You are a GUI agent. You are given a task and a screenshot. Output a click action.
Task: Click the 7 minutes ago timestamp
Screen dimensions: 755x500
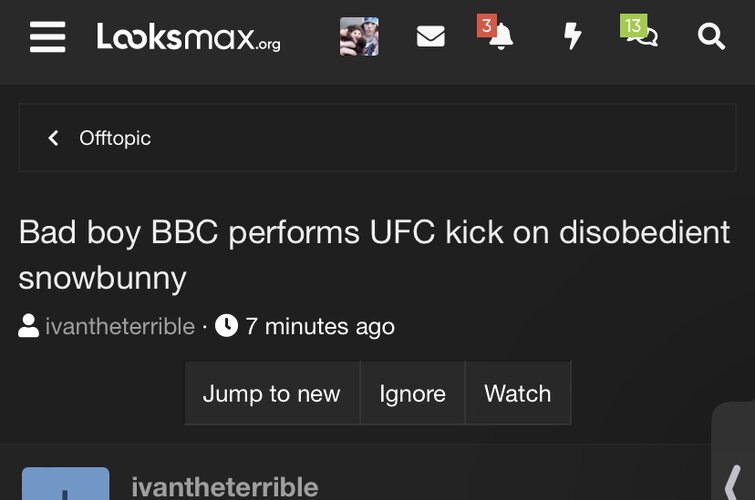pyautogui.click(x=320, y=327)
